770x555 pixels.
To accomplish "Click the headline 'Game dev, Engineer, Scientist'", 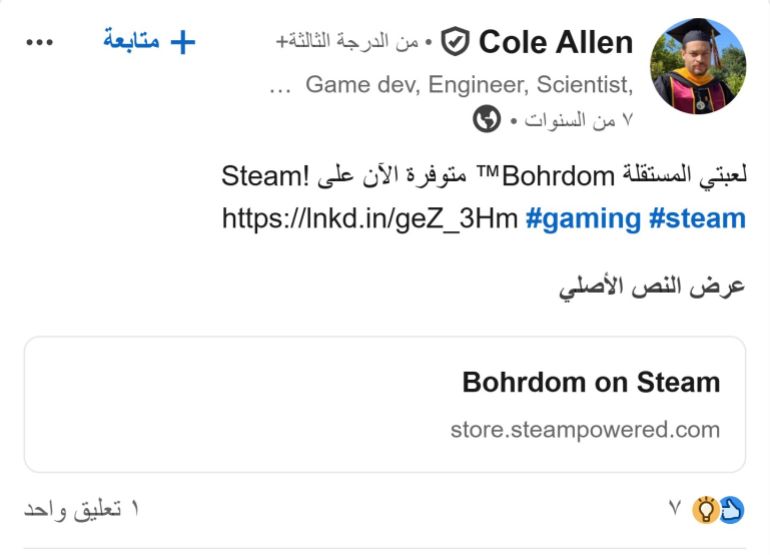I will [469, 84].
